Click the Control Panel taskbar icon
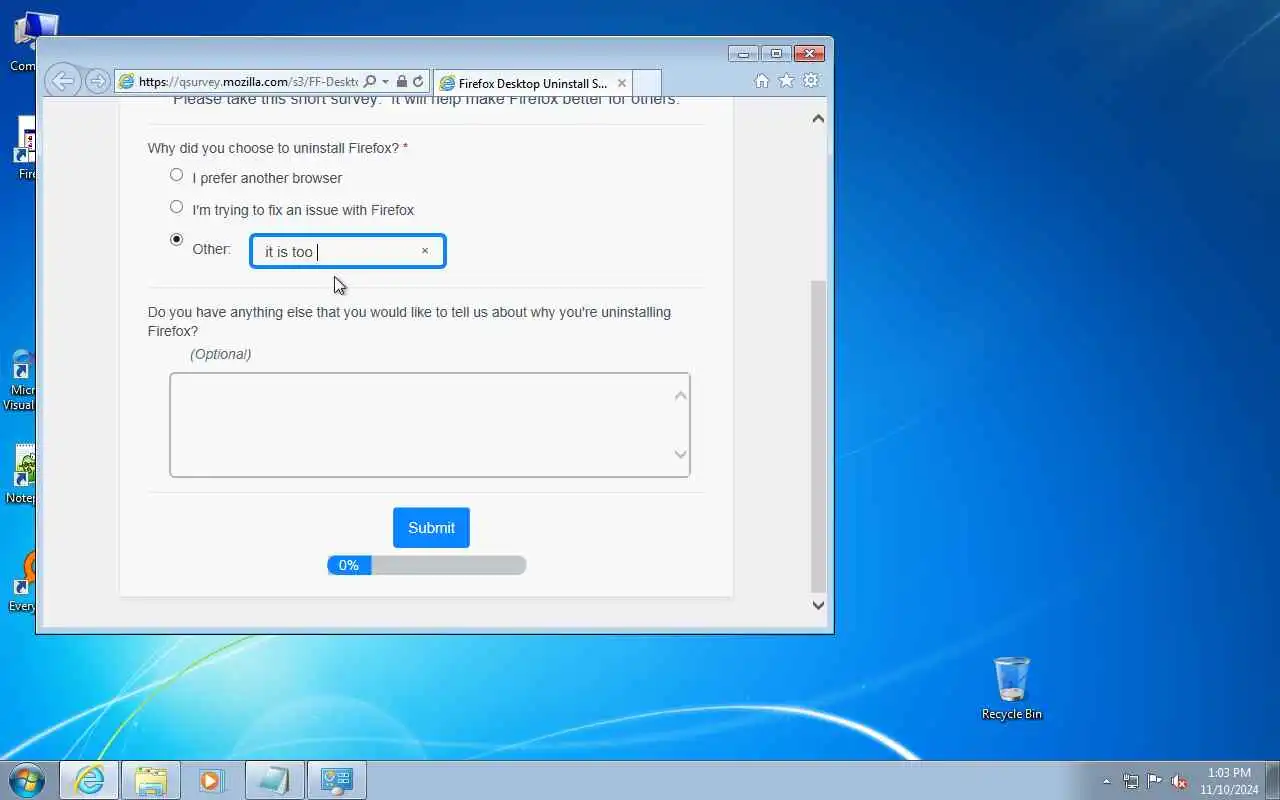Screen dimensions: 1280x800 coord(336,780)
